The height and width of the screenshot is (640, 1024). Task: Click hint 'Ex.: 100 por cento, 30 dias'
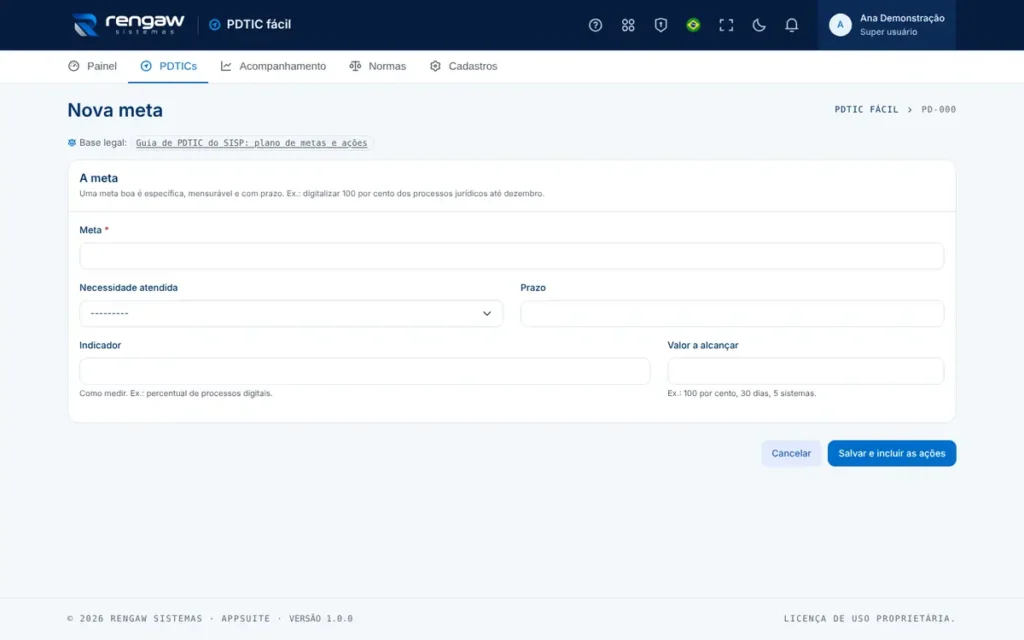pyautogui.click(x=741, y=393)
